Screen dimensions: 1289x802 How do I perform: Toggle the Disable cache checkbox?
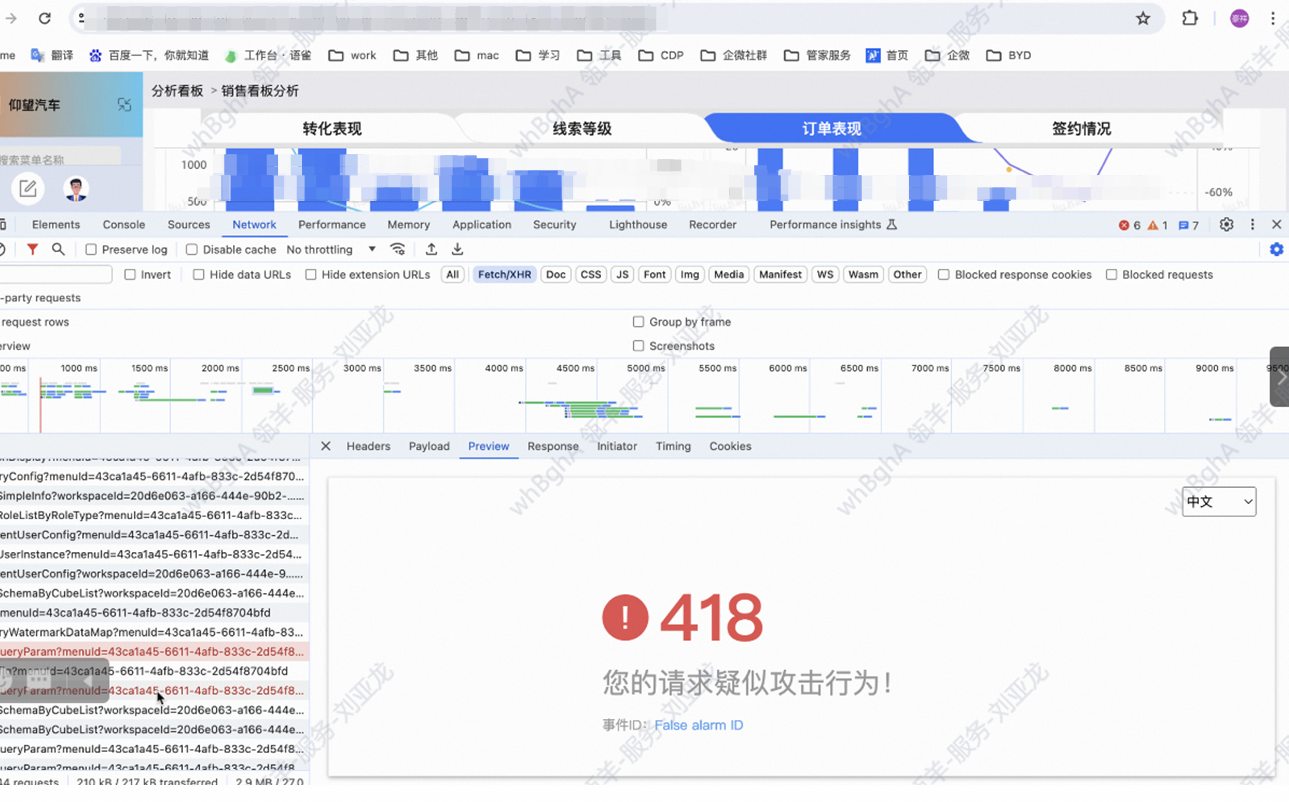[192, 250]
